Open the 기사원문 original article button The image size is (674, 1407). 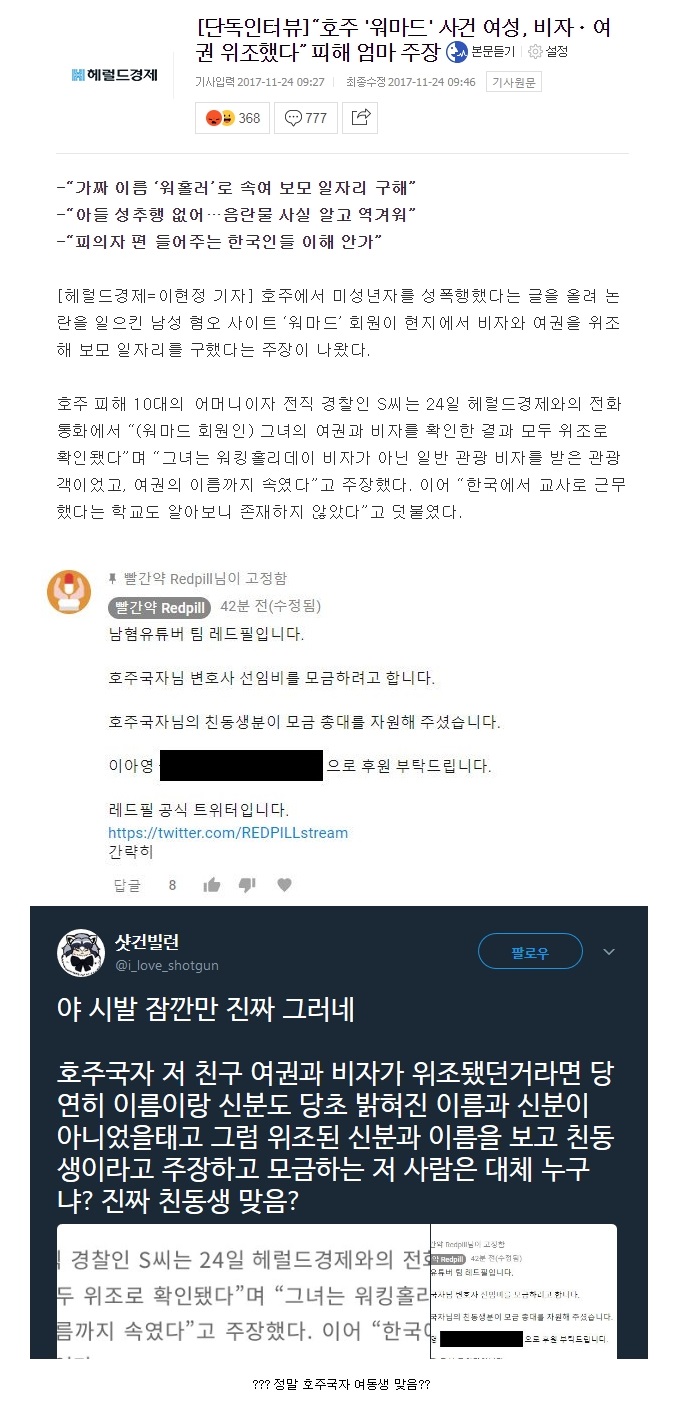pos(513,82)
